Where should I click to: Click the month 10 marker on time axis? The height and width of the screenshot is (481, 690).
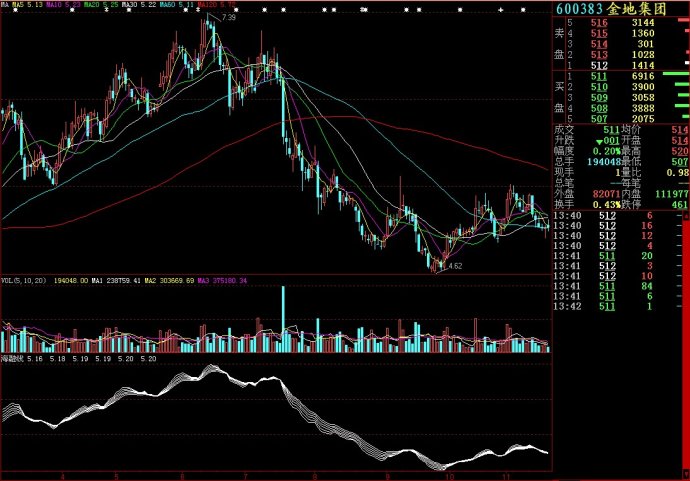tap(449, 476)
